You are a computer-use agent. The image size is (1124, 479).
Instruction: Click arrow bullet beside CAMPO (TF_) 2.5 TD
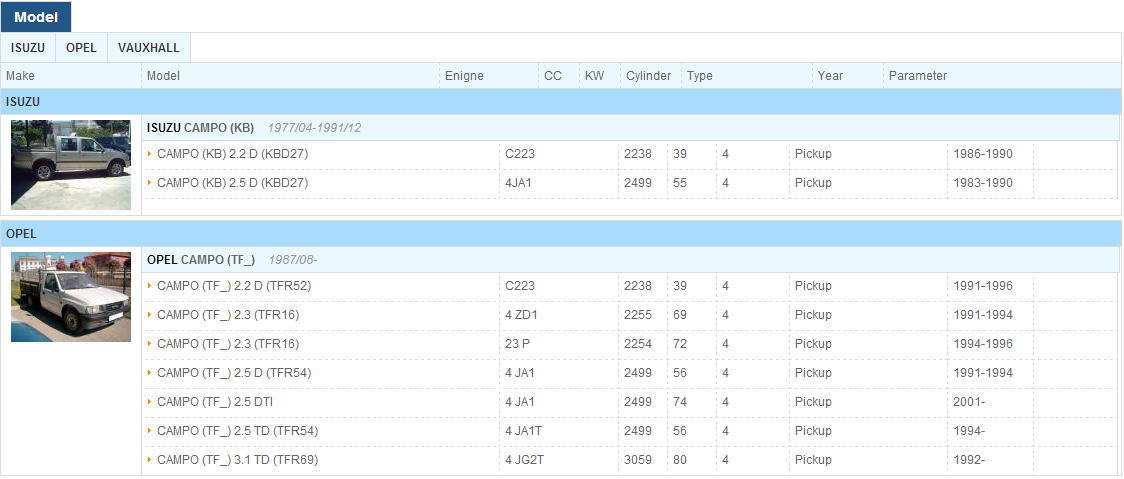(150, 431)
